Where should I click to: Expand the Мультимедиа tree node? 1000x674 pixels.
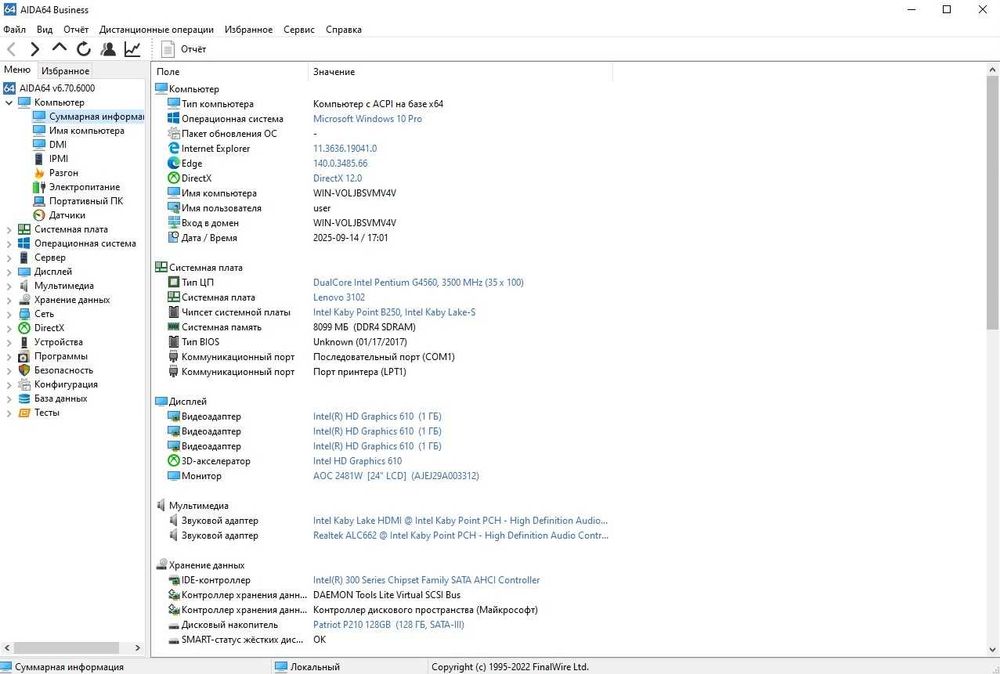point(9,286)
